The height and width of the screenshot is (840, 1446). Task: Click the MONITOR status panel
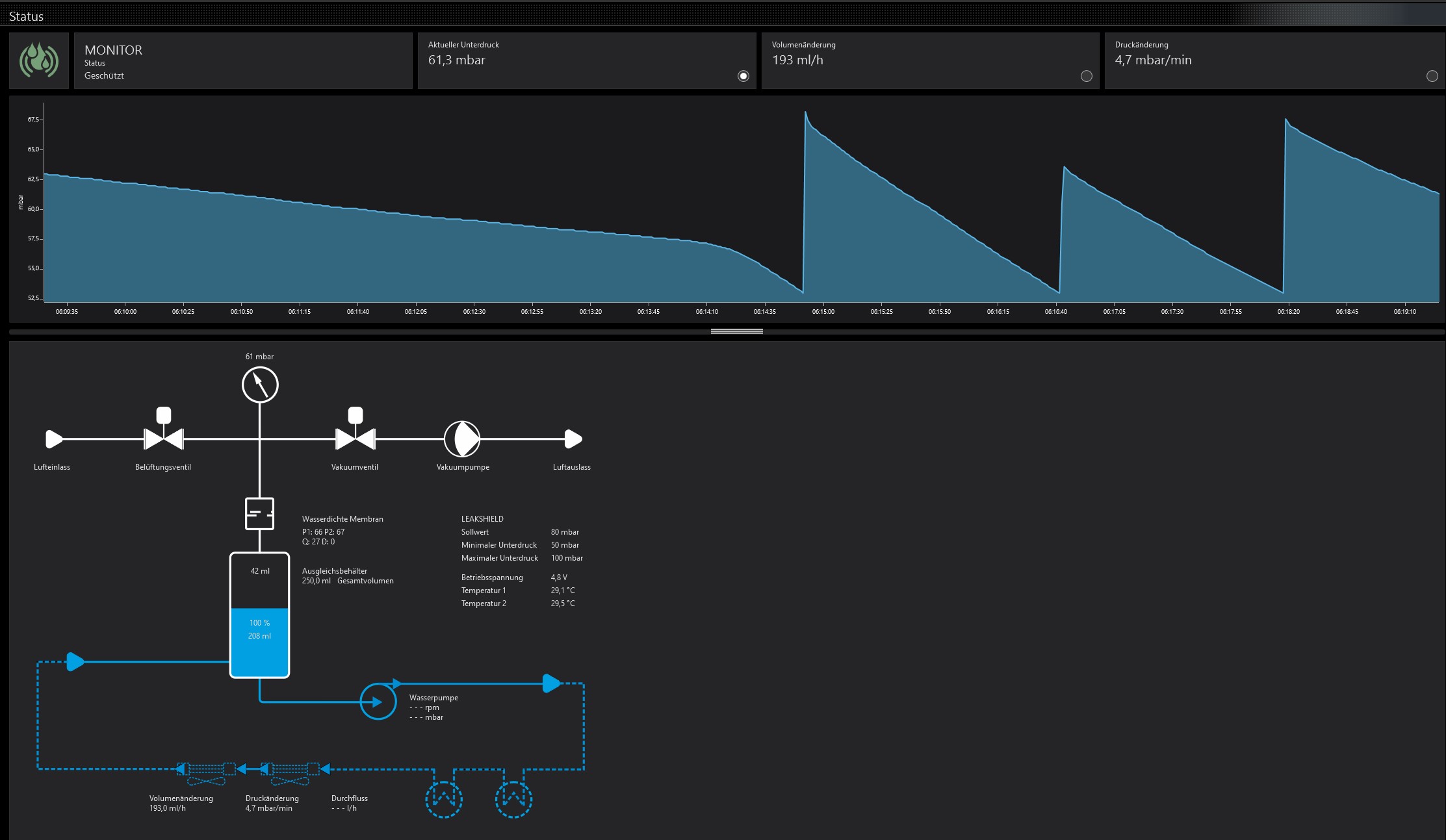pos(243,60)
